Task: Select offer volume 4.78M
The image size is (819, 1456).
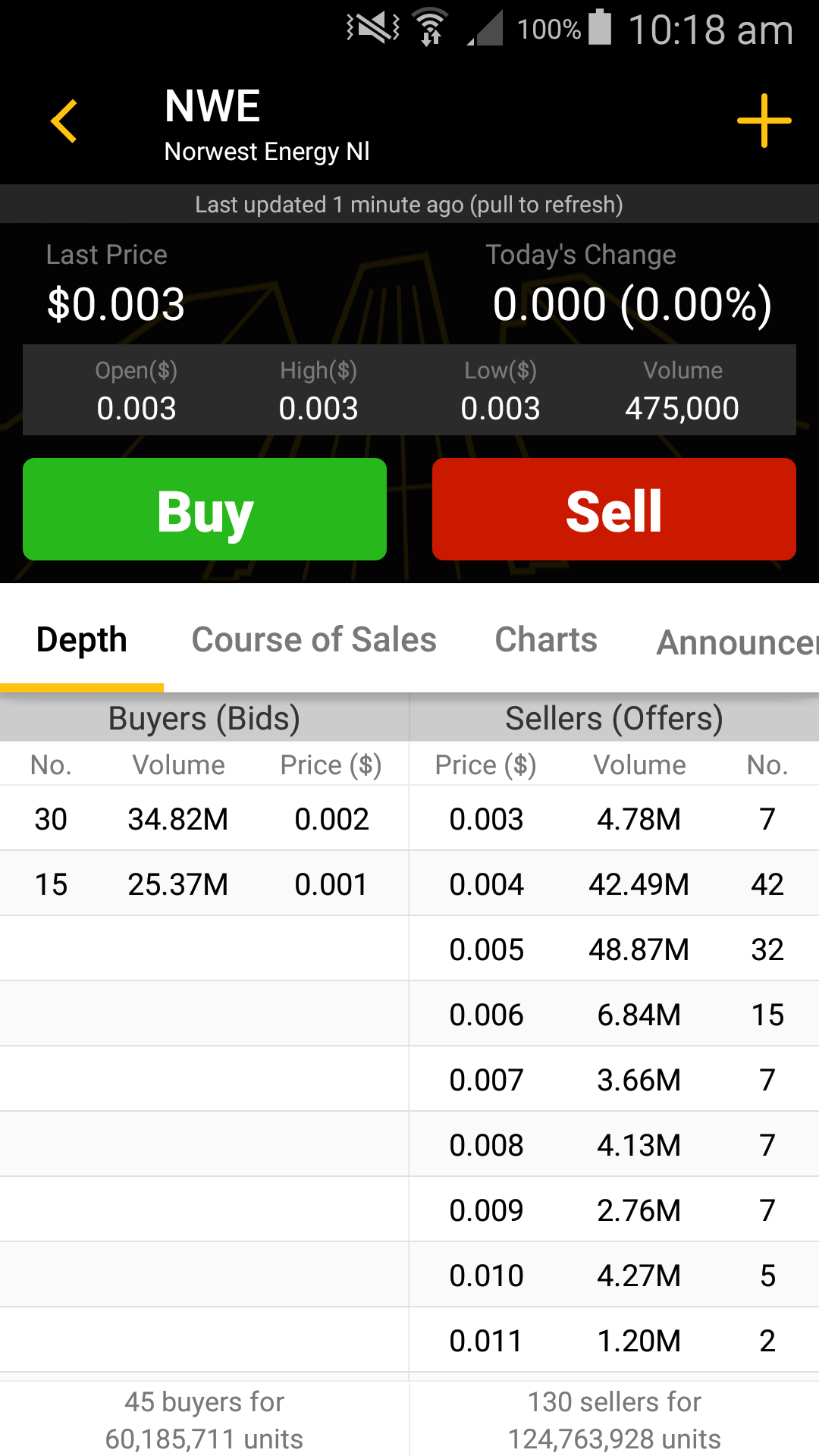Action: tap(639, 819)
